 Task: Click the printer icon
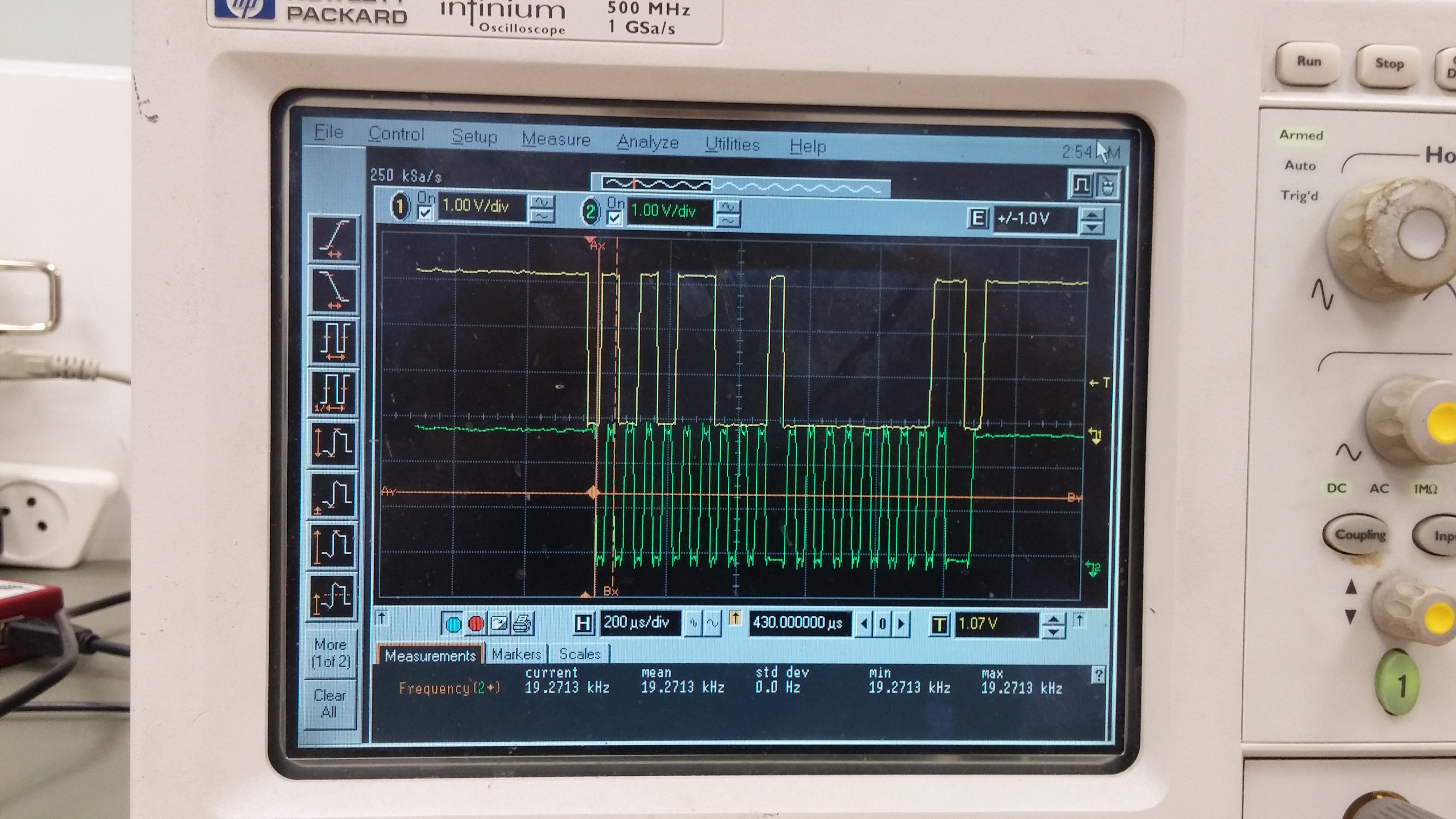point(522,624)
